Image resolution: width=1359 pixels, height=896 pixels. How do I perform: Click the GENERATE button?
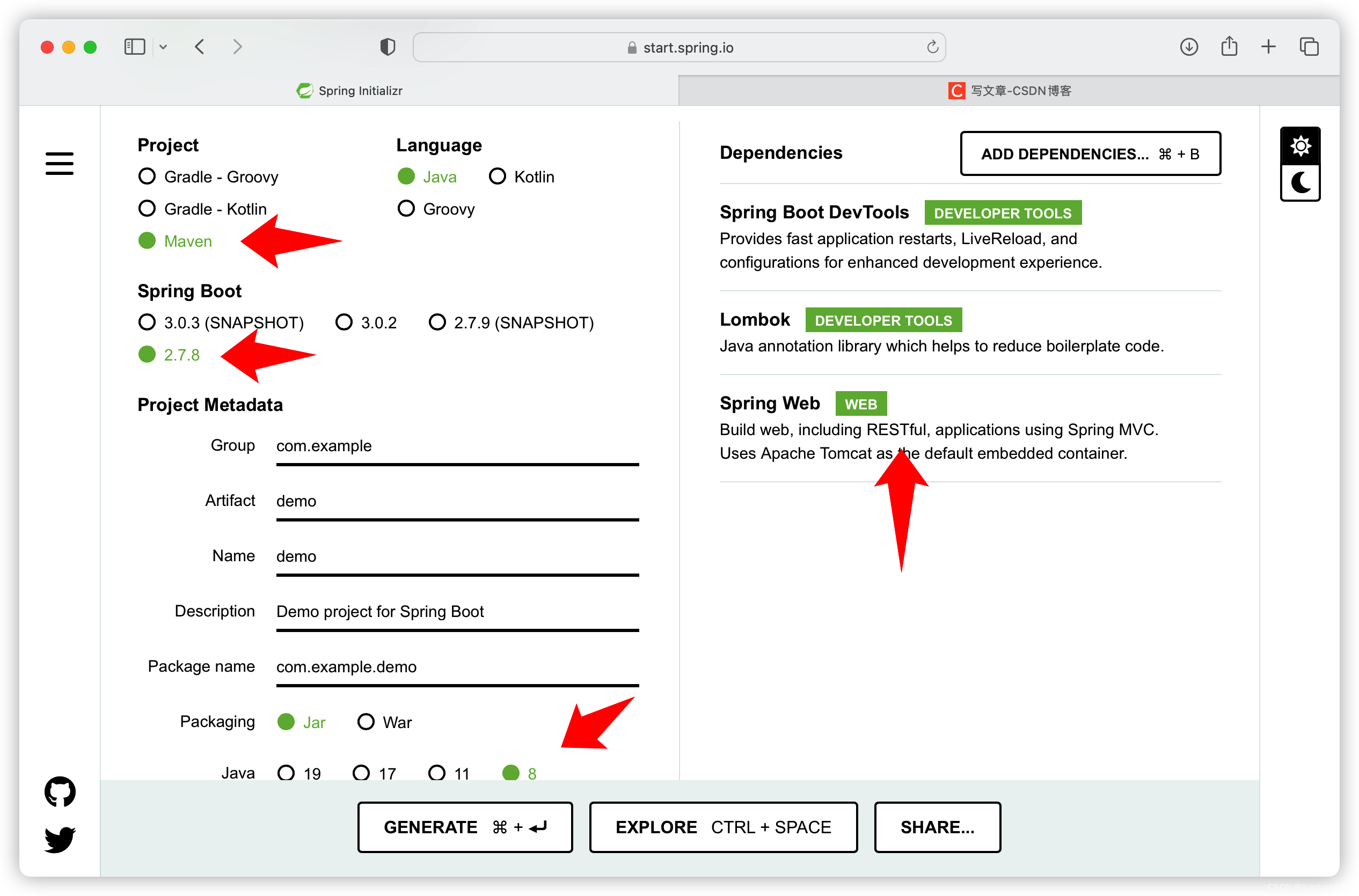[x=465, y=827]
